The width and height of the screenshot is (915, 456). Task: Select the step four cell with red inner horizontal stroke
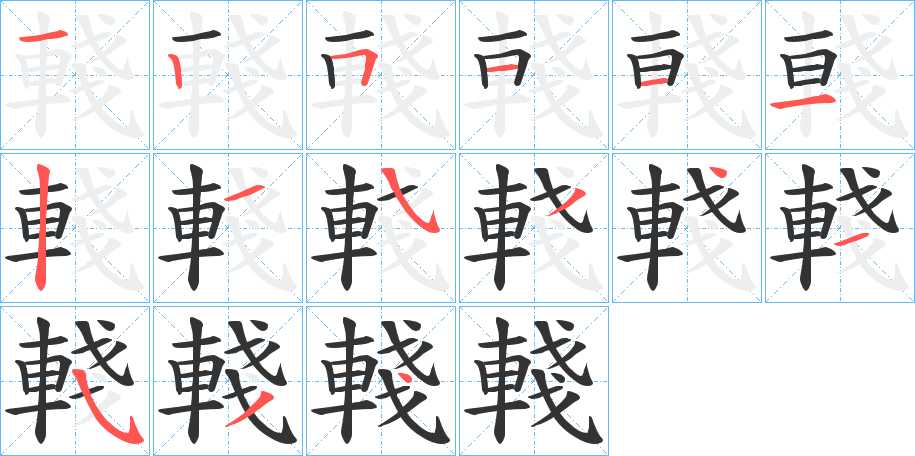coord(534,75)
